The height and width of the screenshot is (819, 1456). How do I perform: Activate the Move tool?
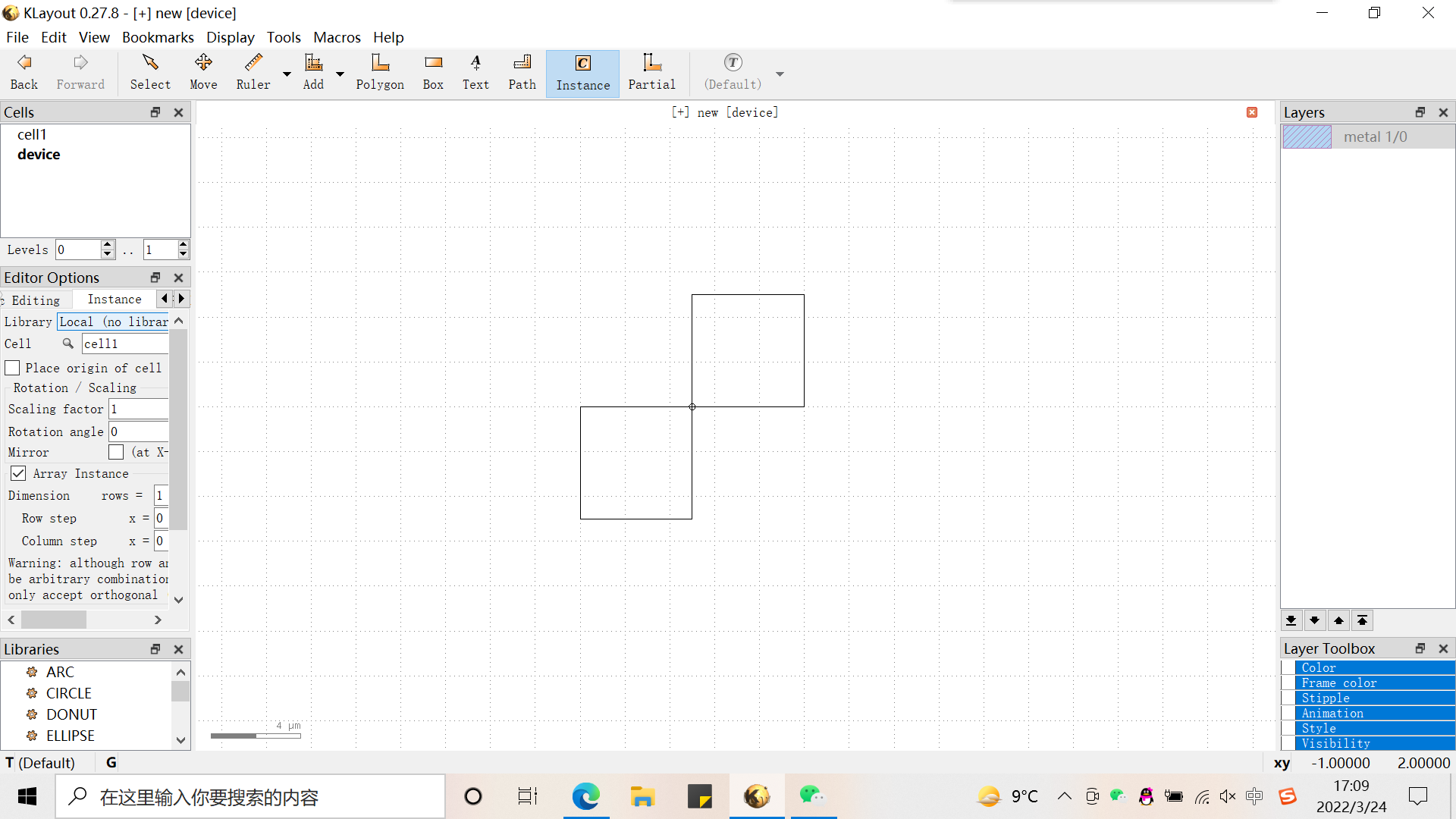(203, 73)
